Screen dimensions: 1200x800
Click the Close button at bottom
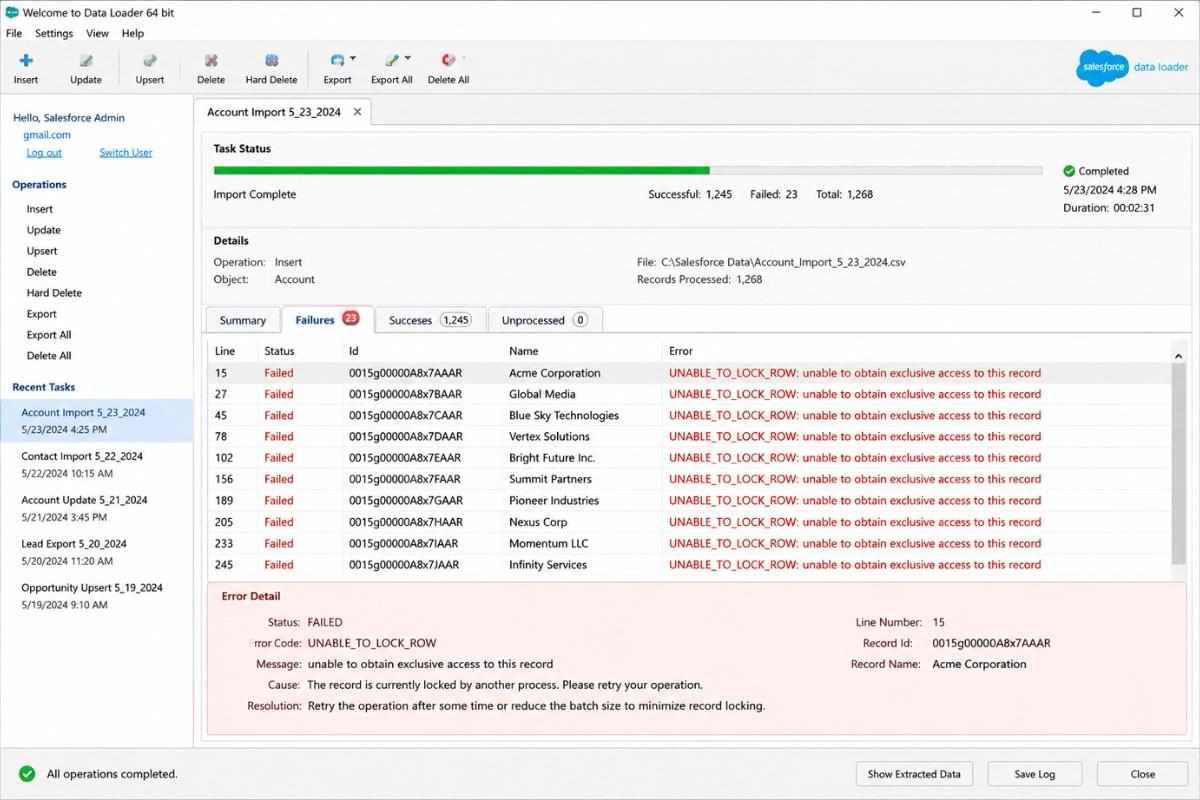point(1143,774)
